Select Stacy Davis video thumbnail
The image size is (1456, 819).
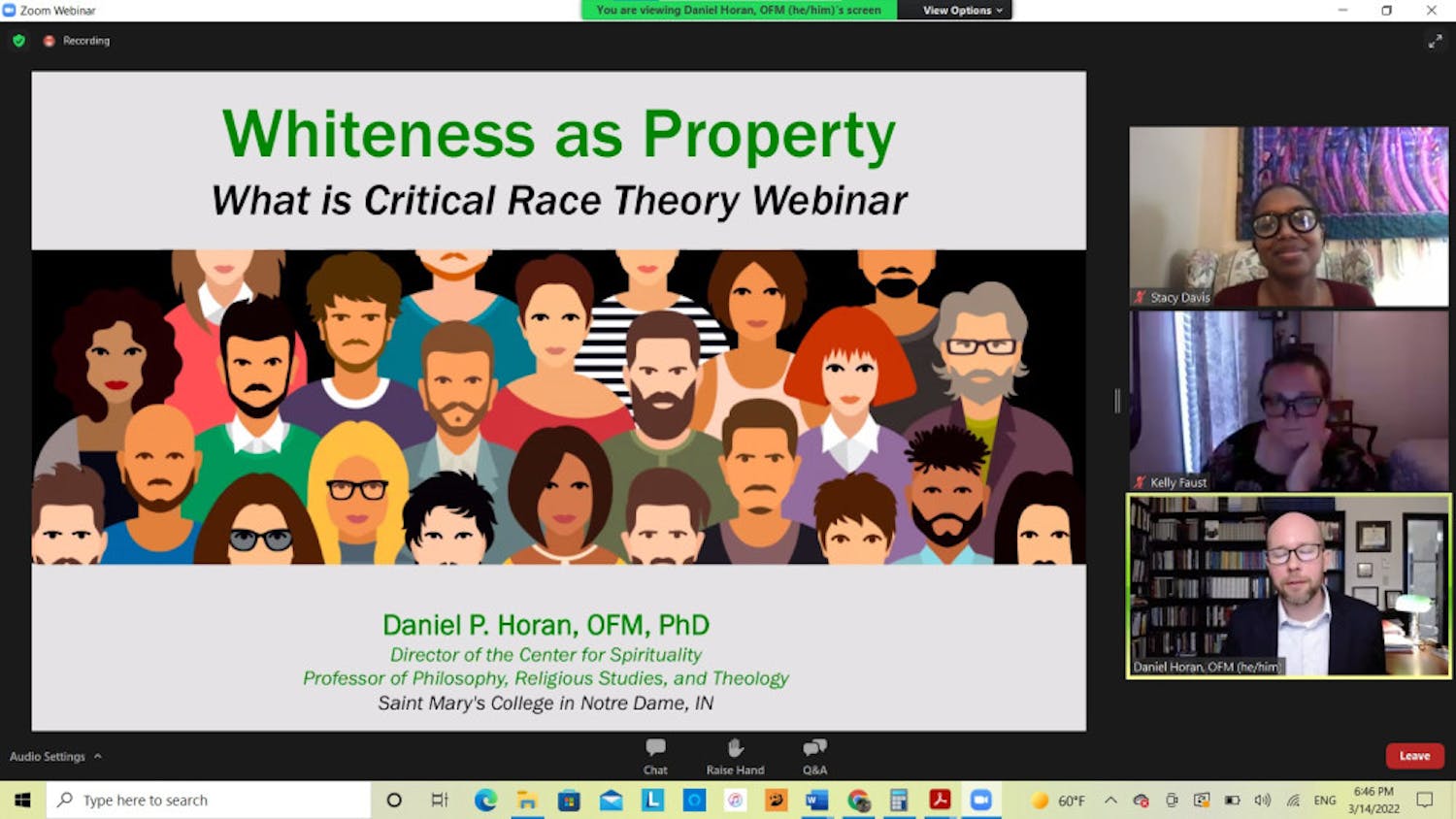pyautogui.click(x=1288, y=216)
